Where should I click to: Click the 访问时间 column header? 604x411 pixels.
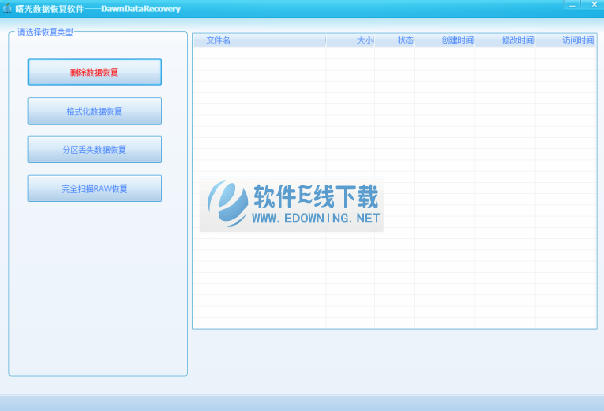[577, 41]
